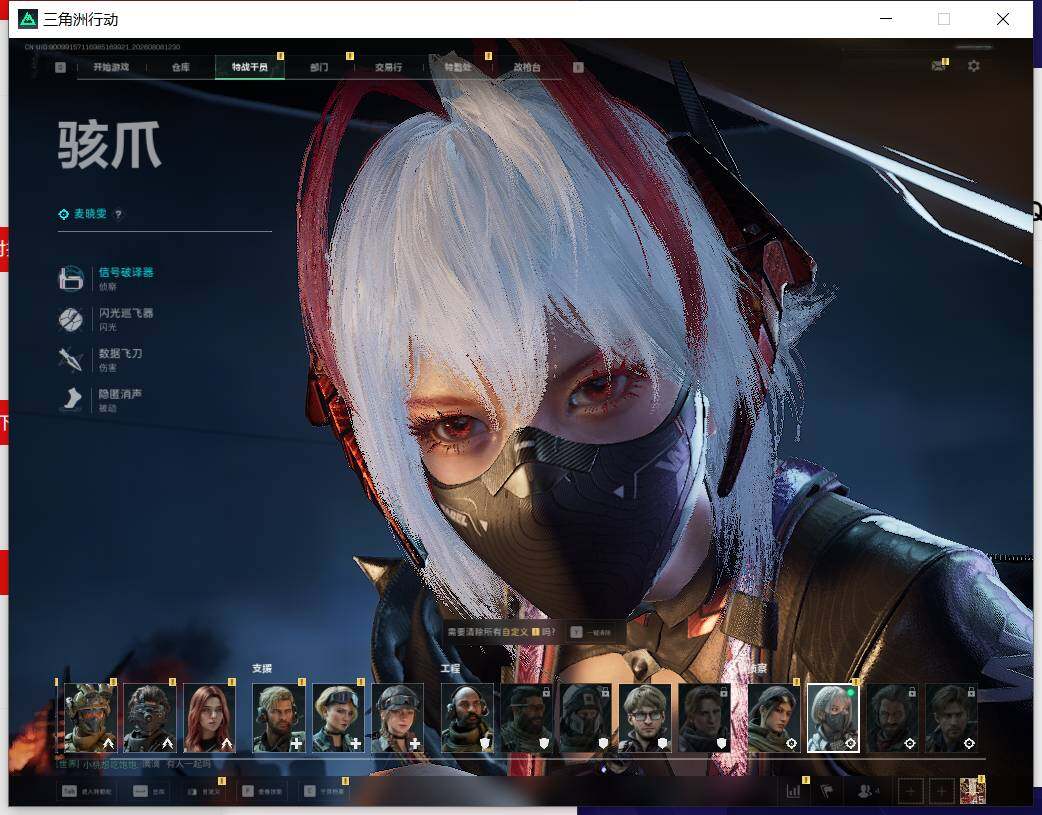This screenshot has height=815, width=1042.
Task: Click the 支援 class label
Action: pos(262,668)
